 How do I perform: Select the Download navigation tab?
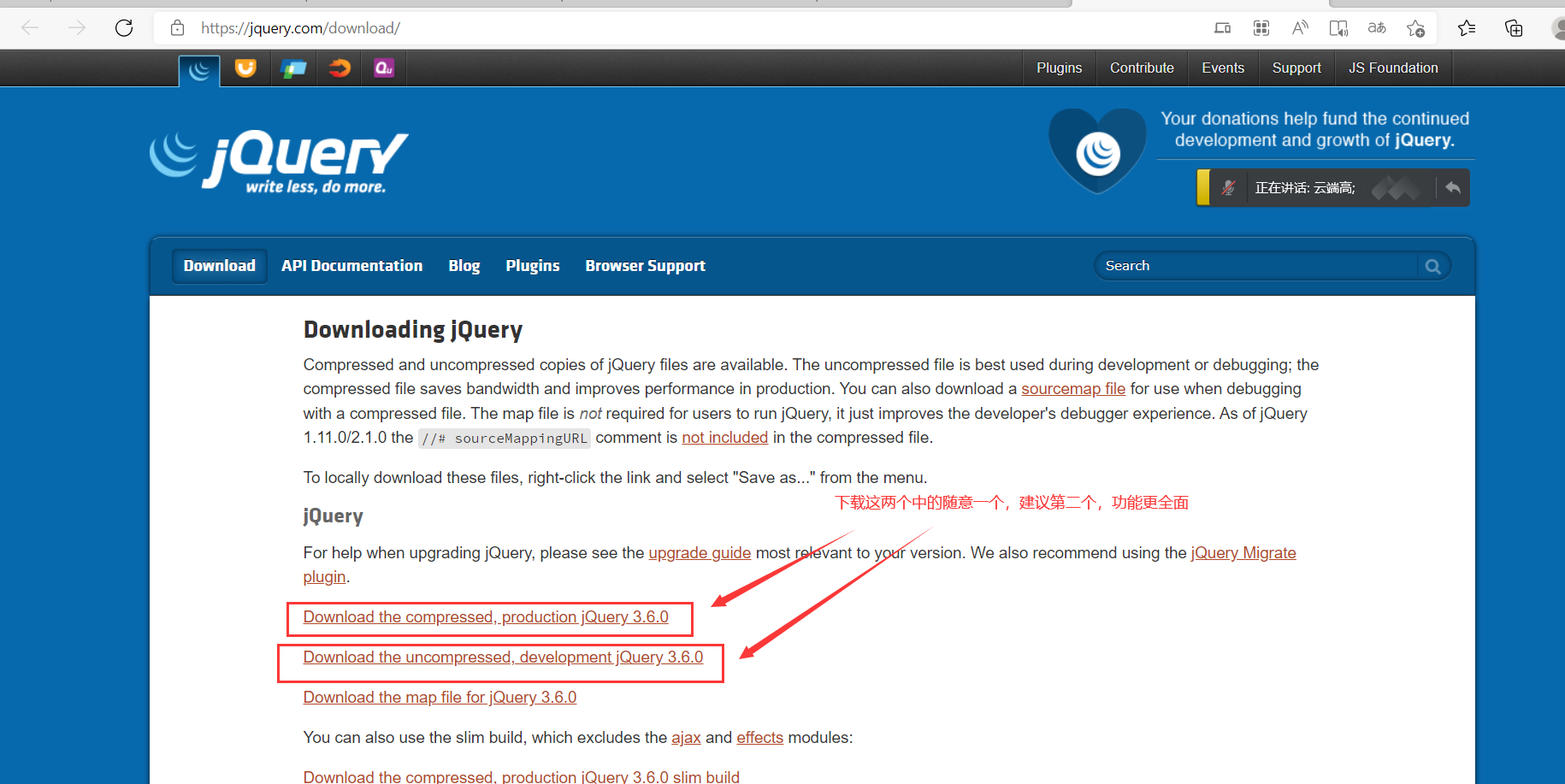coord(220,266)
